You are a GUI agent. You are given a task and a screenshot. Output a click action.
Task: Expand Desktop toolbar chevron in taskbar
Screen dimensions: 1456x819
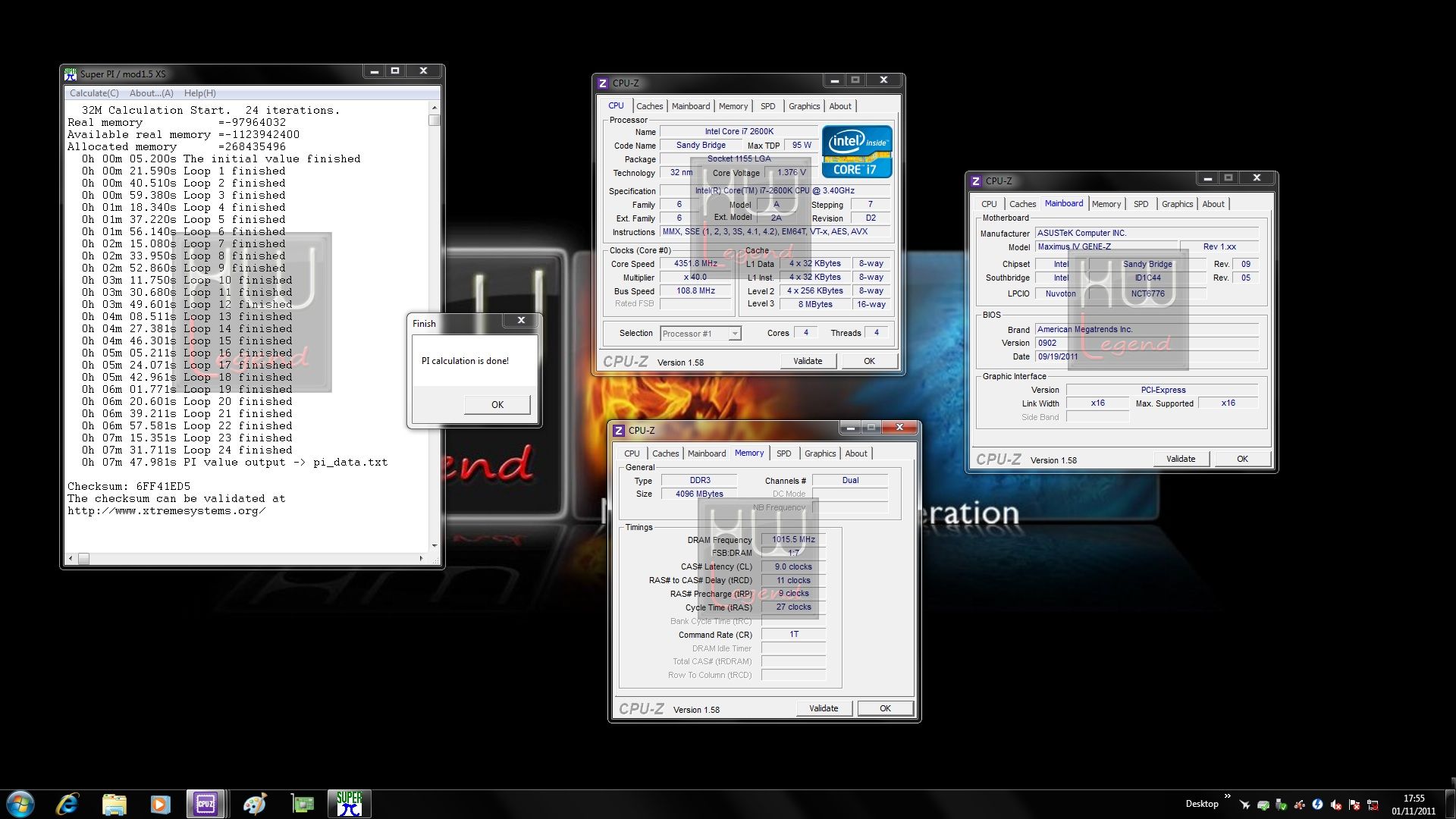1227,796
